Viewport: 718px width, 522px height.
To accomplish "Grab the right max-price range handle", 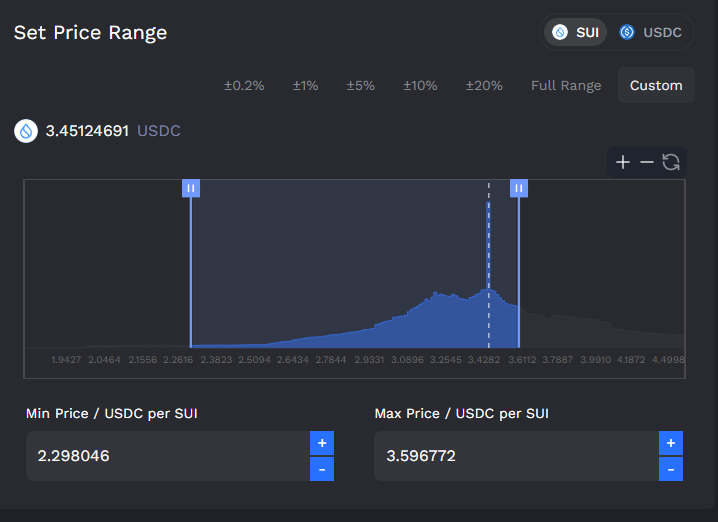I will click(x=519, y=188).
